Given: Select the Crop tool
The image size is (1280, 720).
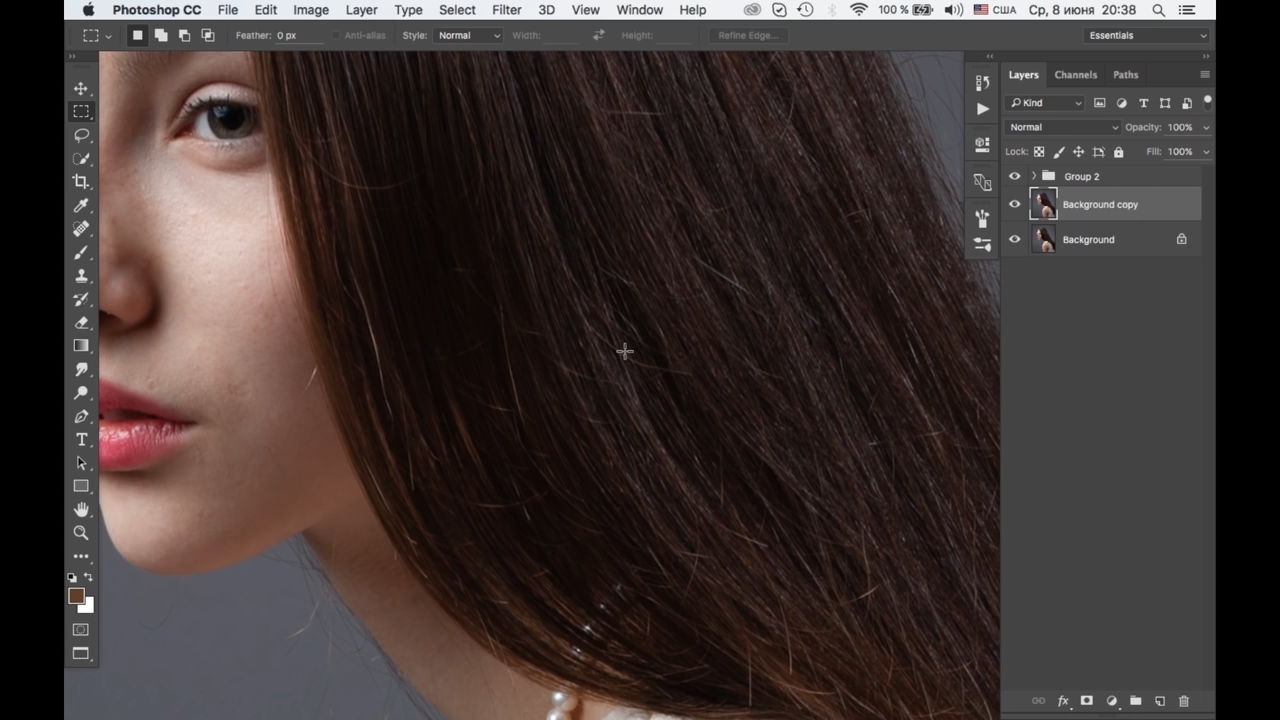Looking at the screenshot, I should tap(81, 181).
